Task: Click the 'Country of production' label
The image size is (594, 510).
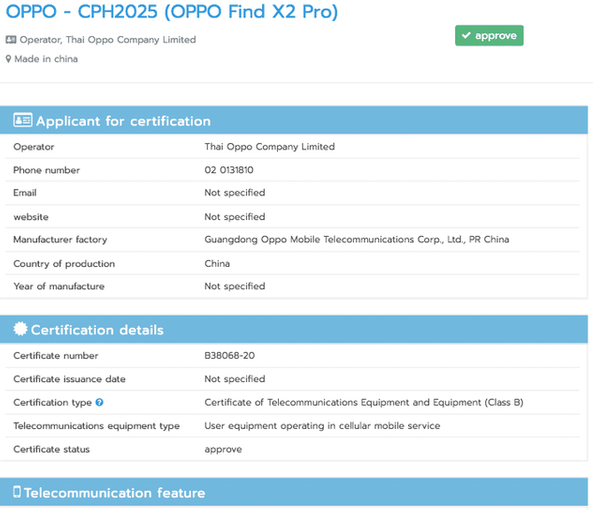Action: point(64,264)
